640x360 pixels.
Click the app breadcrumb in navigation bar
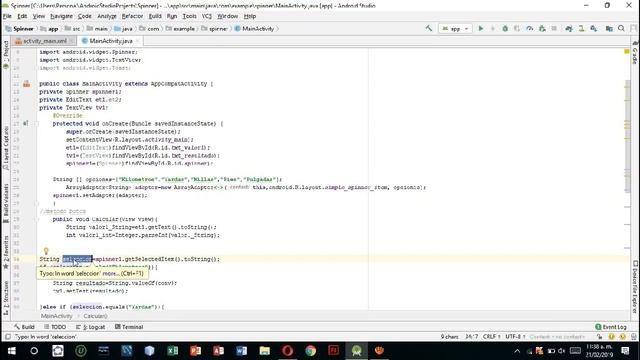point(50,29)
